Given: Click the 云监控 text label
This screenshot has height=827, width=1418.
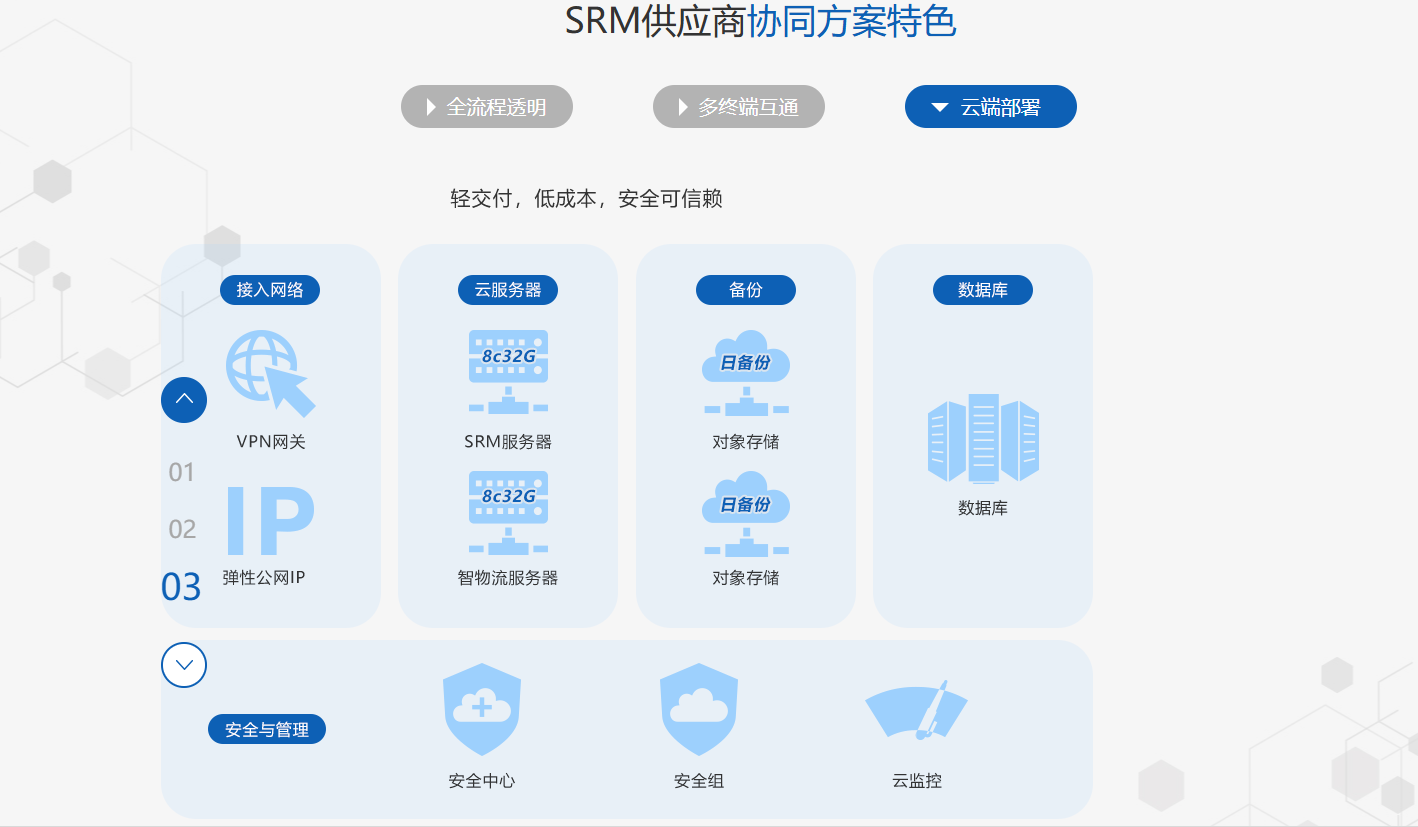Looking at the screenshot, I should click(917, 781).
